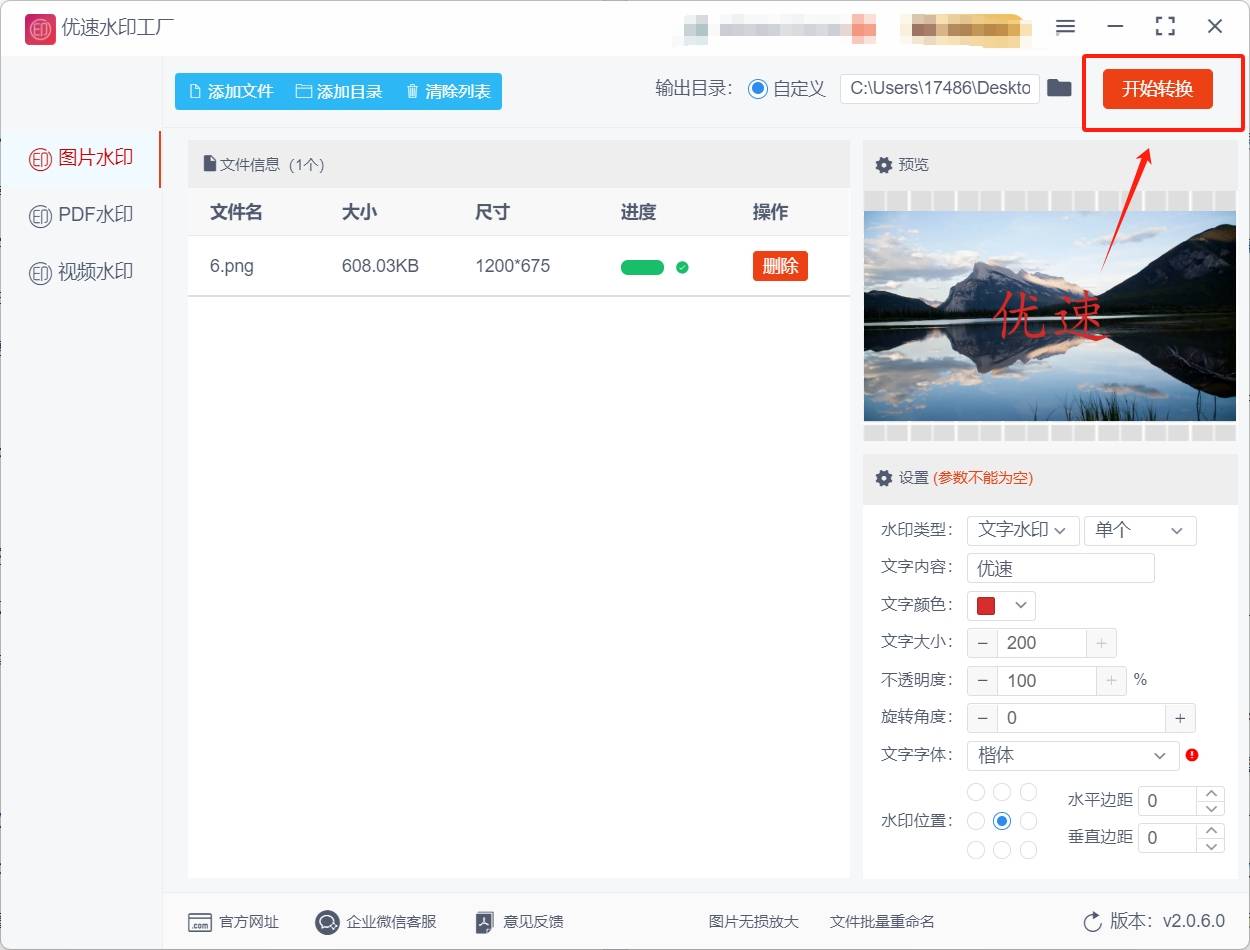Select the top-left watermark position radio
This screenshot has height=950, width=1250.
click(975, 791)
